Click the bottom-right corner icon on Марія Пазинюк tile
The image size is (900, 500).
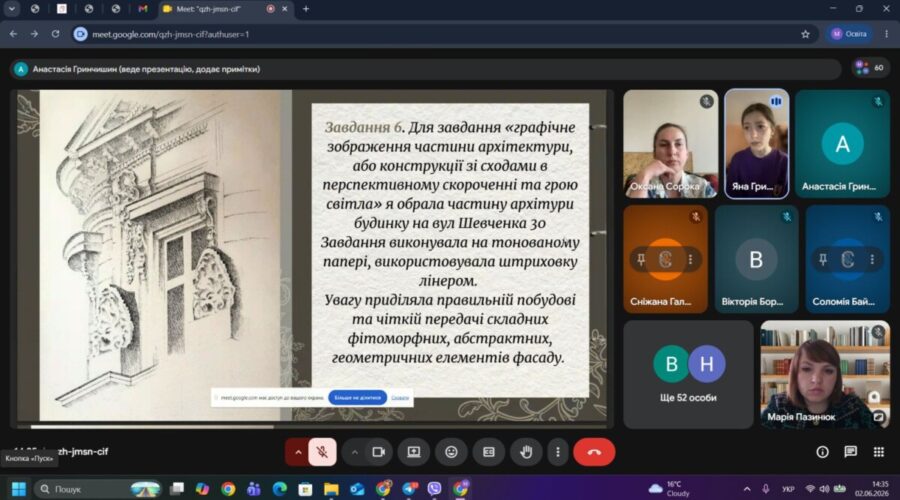(x=879, y=417)
